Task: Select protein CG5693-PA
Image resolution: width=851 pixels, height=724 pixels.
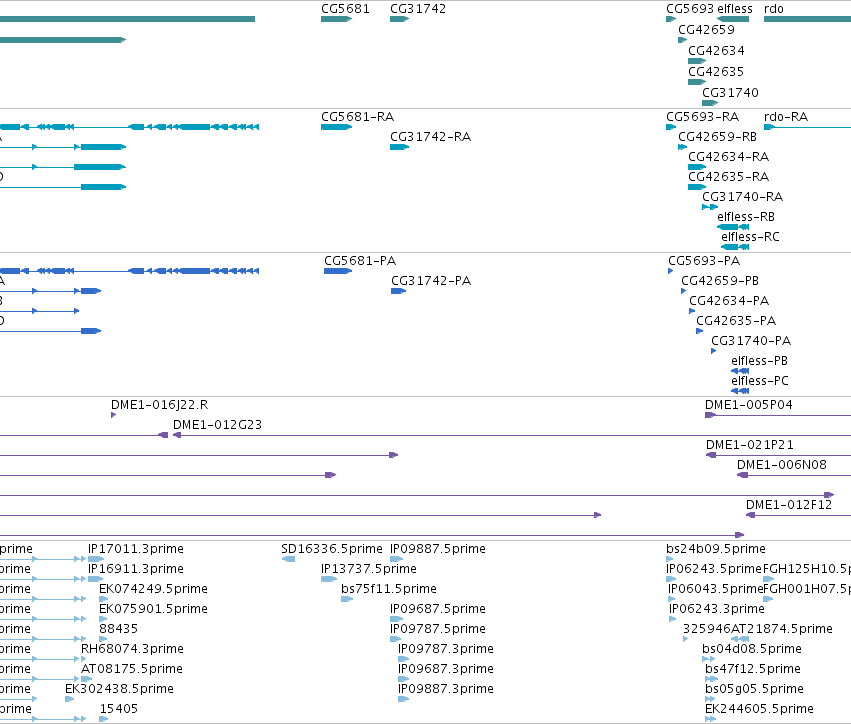Action: [671, 271]
